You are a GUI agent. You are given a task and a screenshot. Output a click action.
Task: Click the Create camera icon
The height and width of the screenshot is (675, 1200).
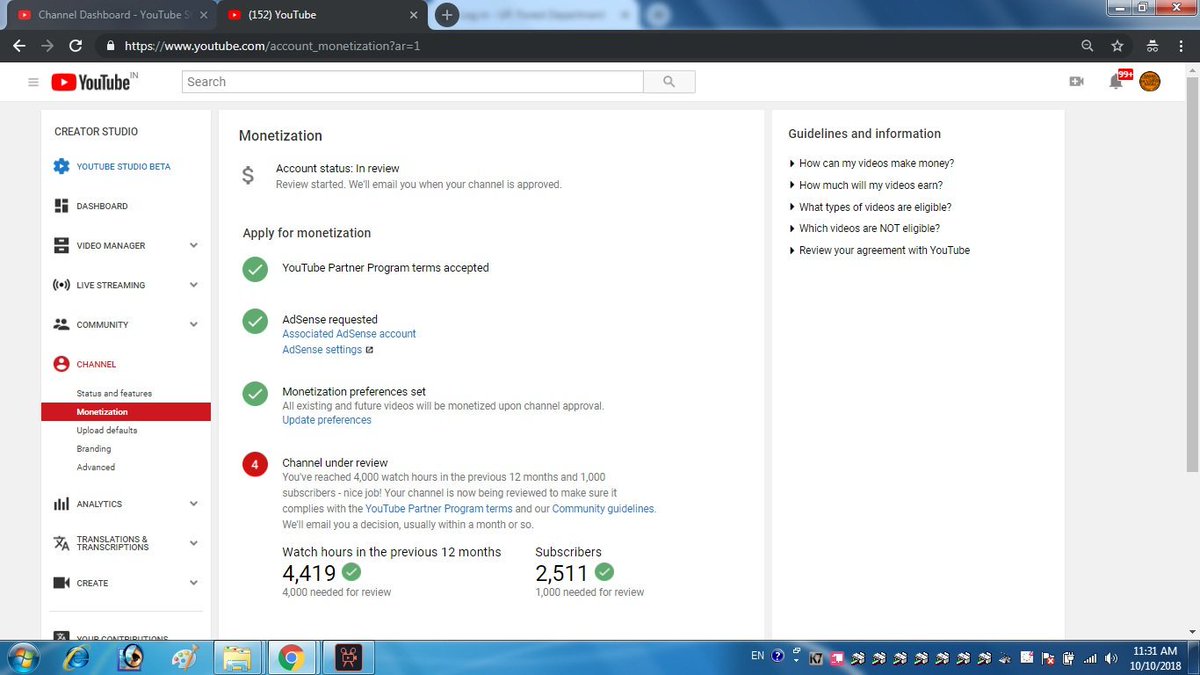coord(61,583)
